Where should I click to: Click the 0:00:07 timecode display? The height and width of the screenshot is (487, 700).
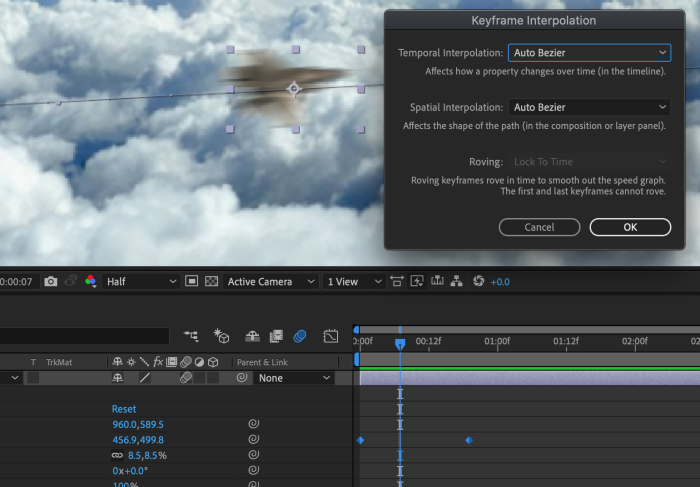[17, 282]
